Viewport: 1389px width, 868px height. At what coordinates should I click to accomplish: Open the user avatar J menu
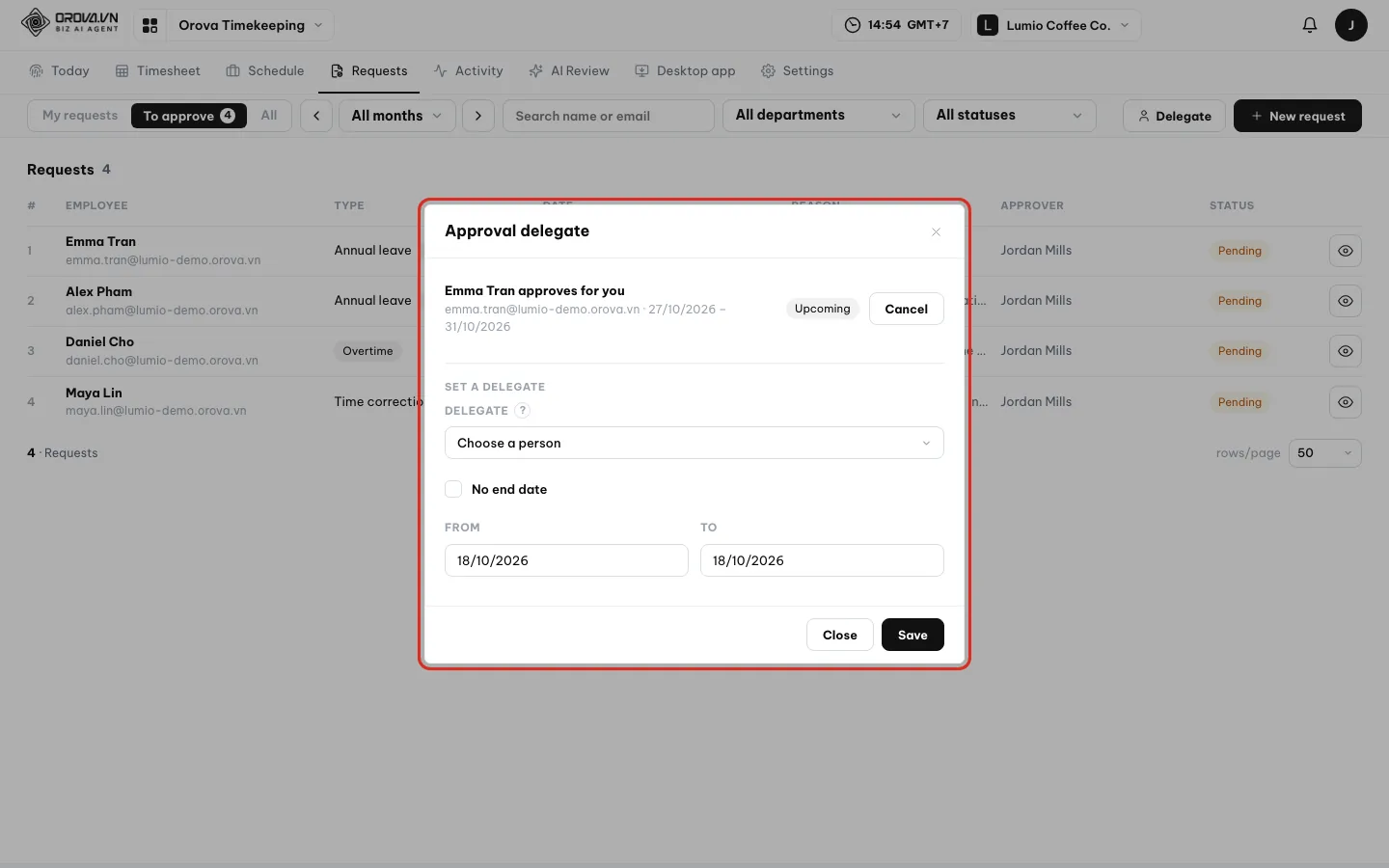[1350, 25]
